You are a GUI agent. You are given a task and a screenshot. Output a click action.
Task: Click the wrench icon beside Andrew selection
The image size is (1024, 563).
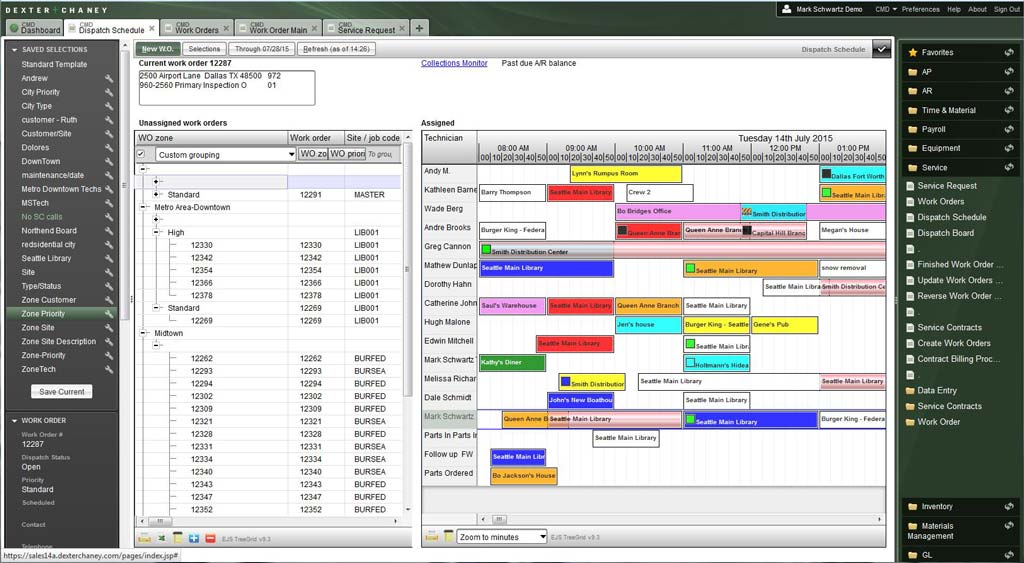[109, 78]
